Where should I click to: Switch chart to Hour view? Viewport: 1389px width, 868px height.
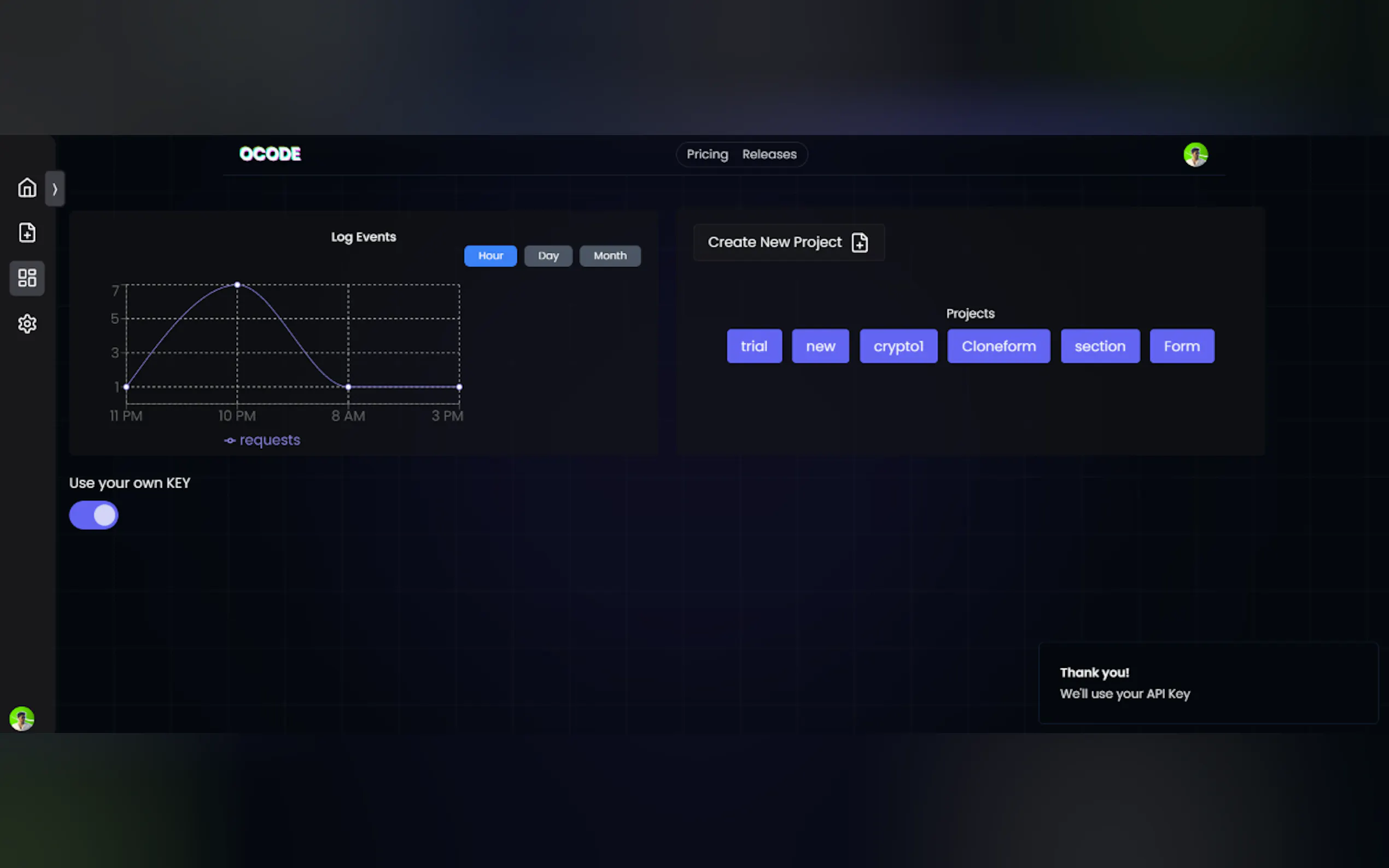(491, 255)
